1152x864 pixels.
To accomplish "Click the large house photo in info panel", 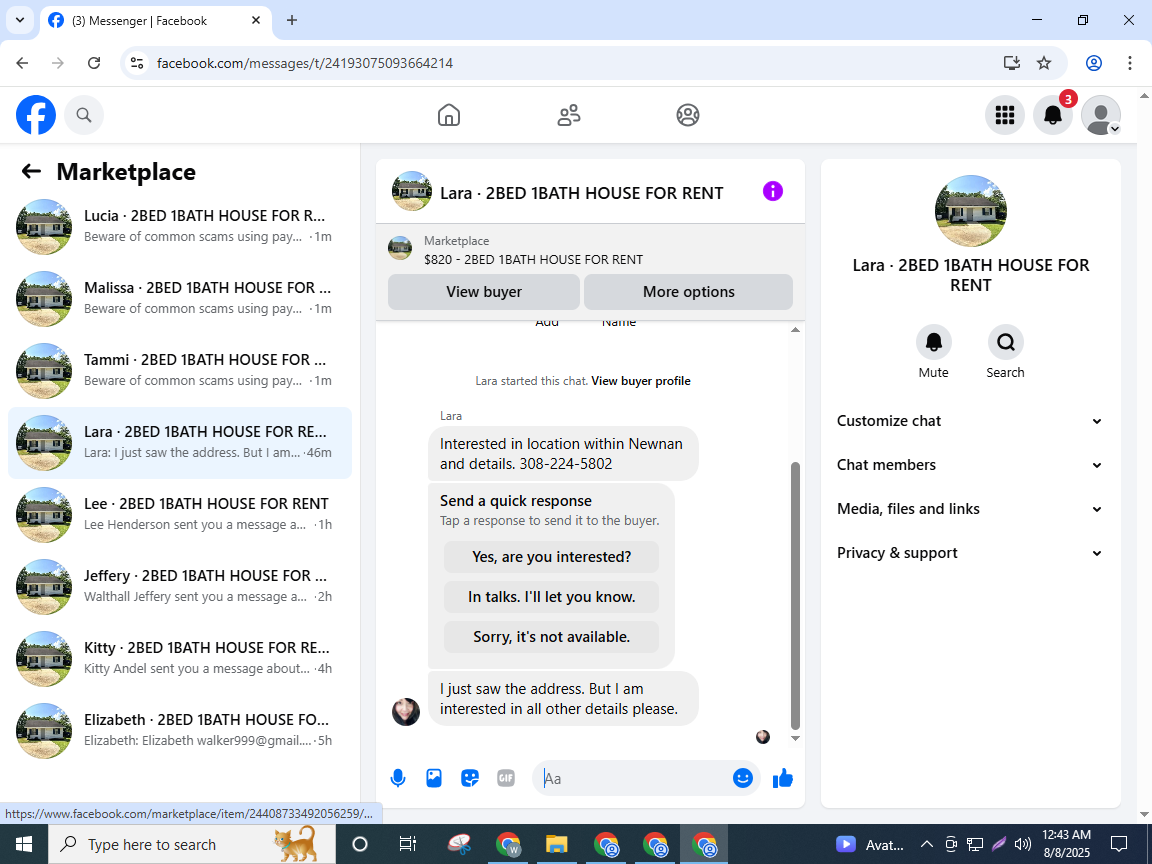I will pyautogui.click(x=971, y=211).
